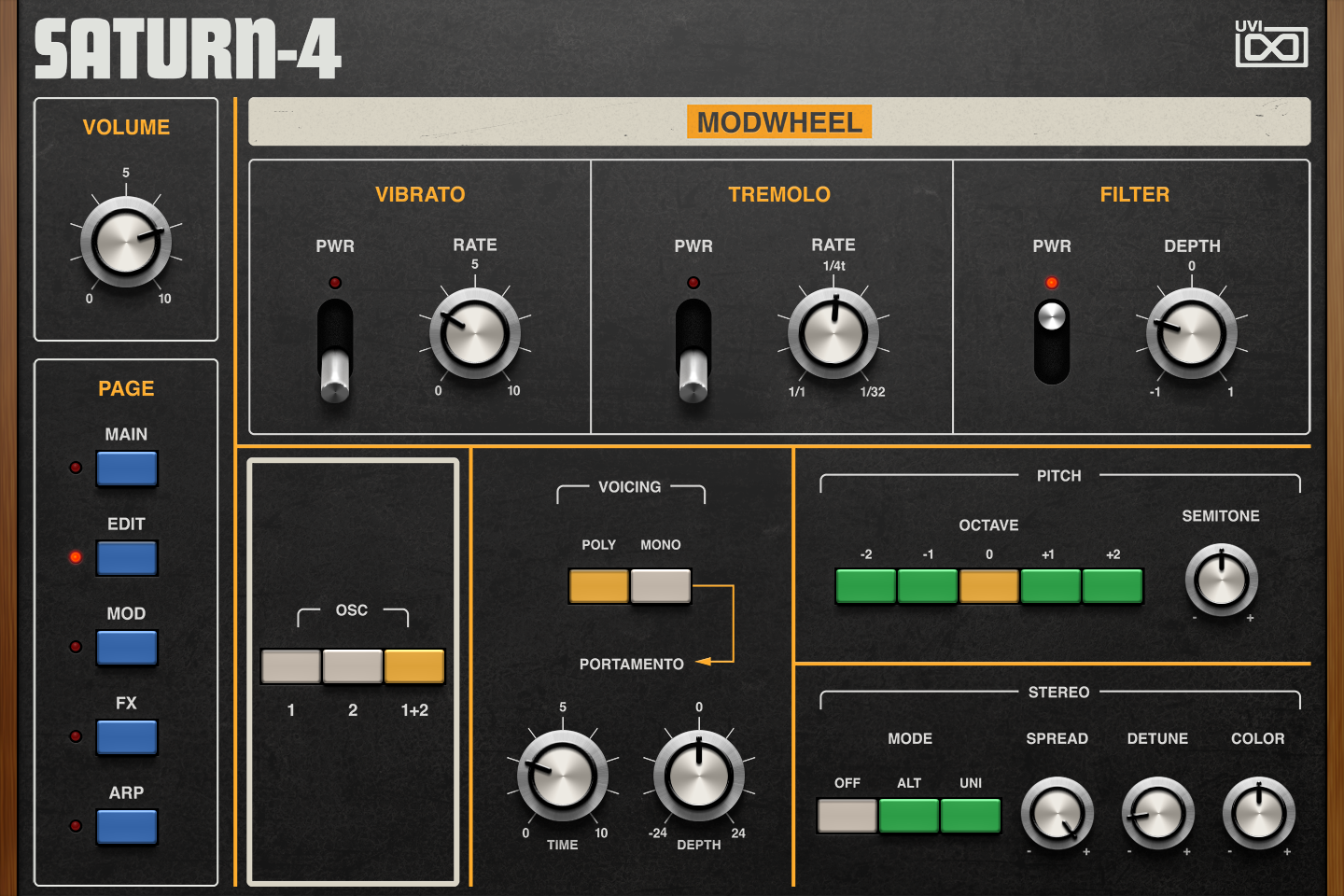Switch to the EDIT page
Viewport: 1344px width, 896px height.
(127, 558)
